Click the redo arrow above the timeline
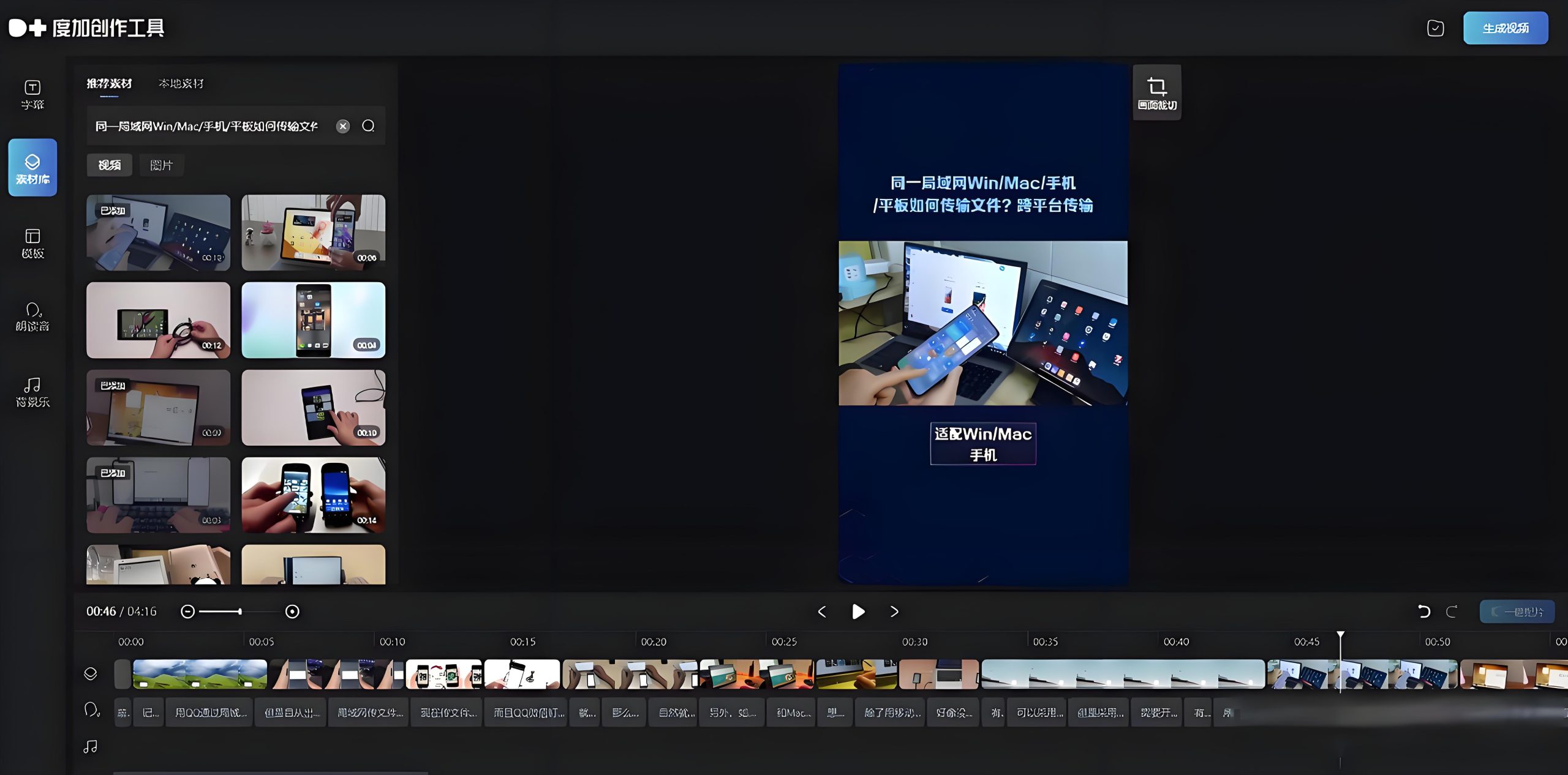The image size is (1568, 775). [x=1451, y=611]
